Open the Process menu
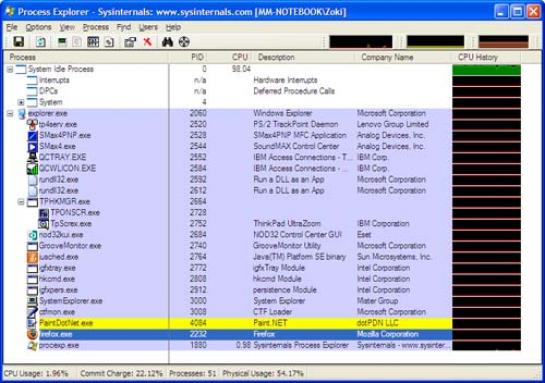Viewport: 545px width, 383px height. 96,27
